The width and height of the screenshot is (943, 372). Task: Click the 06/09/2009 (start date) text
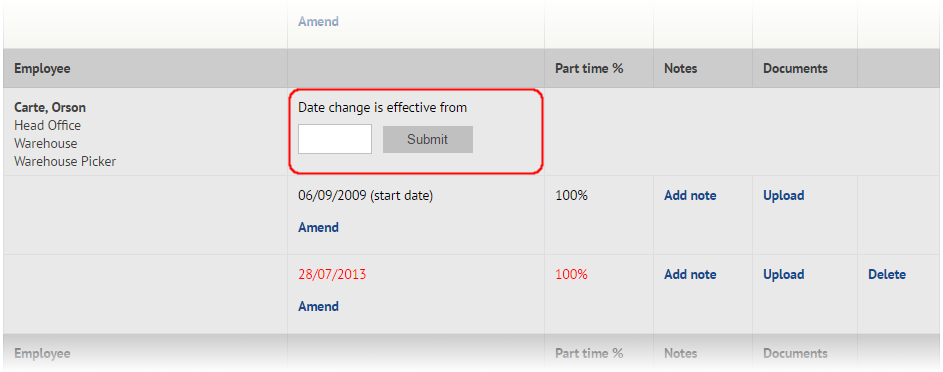(x=365, y=195)
